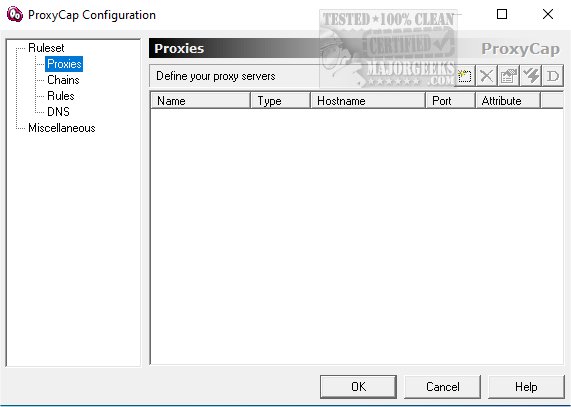Confirm with the OK button
This screenshot has width=571, height=407.
358,387
